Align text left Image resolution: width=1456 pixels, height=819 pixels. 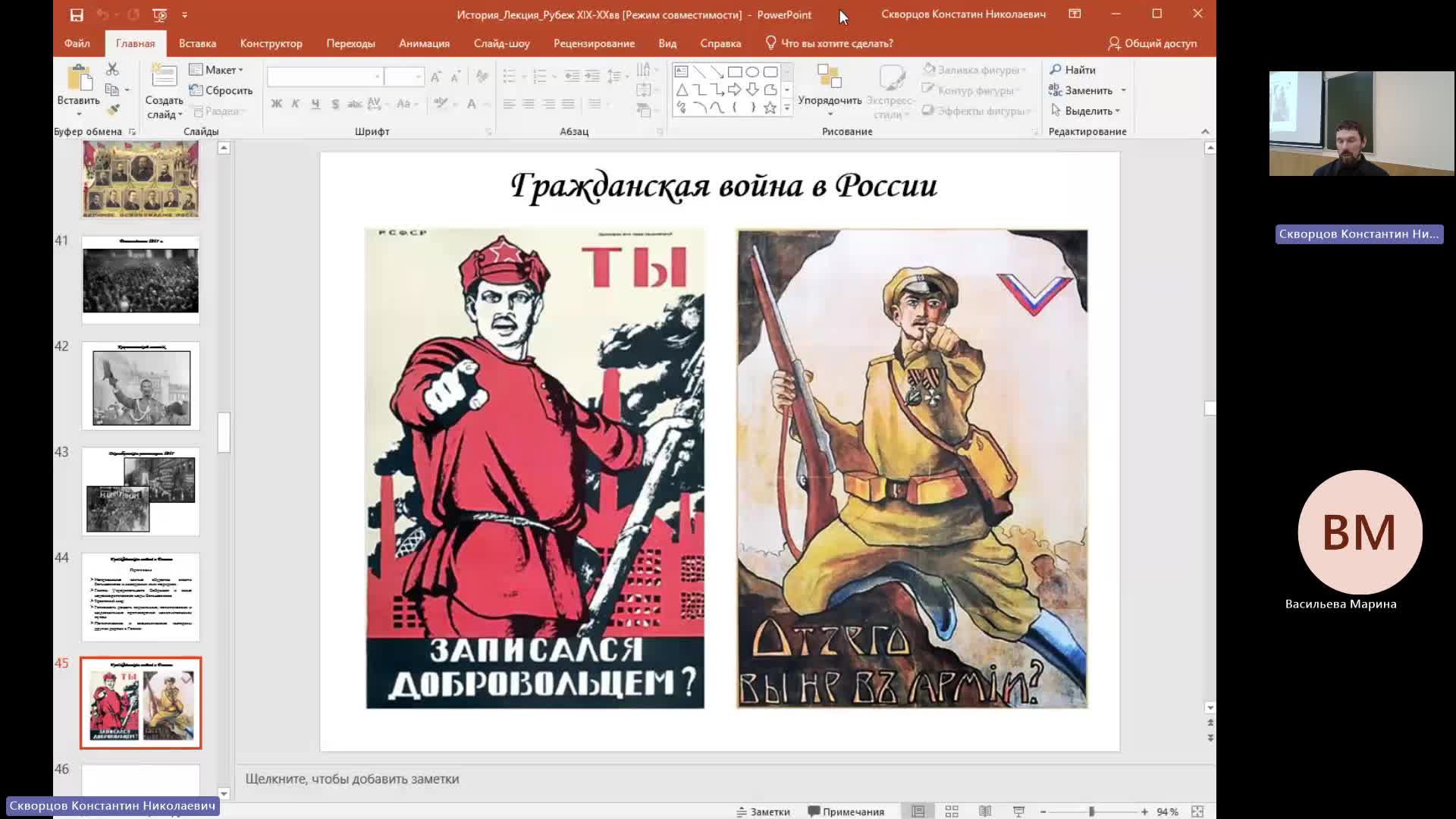[509, 104]
